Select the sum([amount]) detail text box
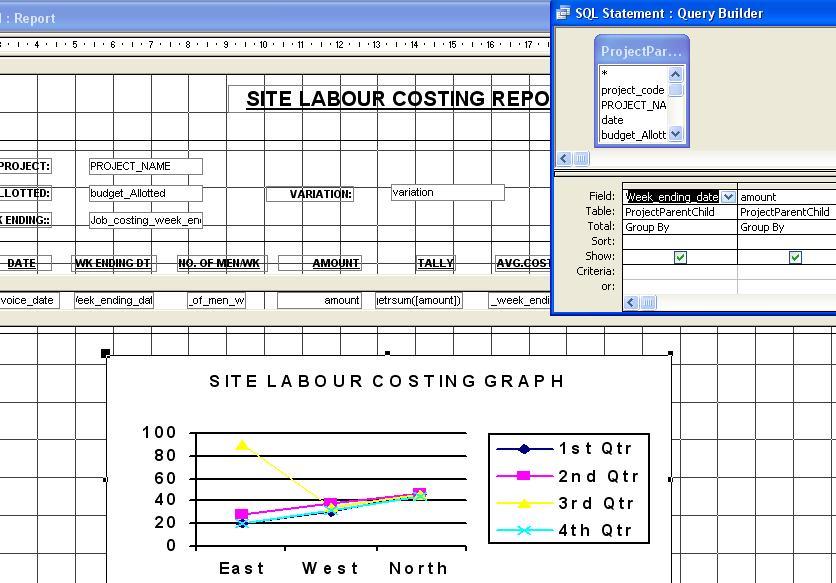Viewport: 836px width, 583px height. coord(419,300)
